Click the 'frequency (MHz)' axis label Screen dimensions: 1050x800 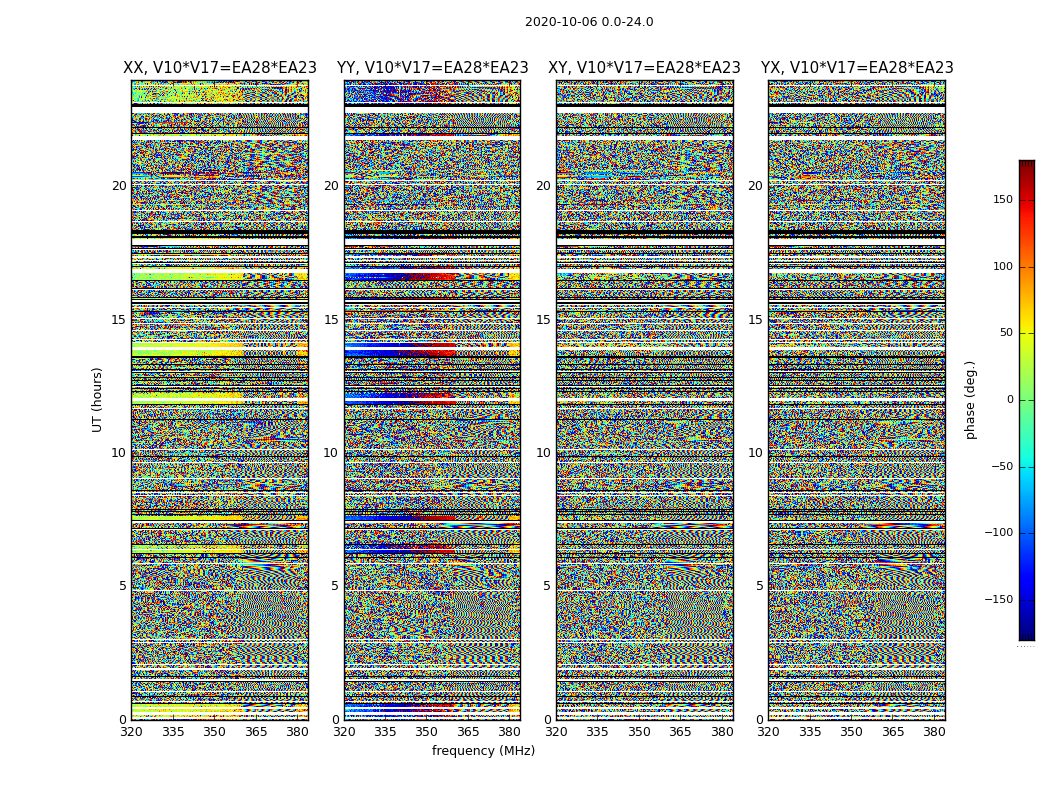pos(483,750)
